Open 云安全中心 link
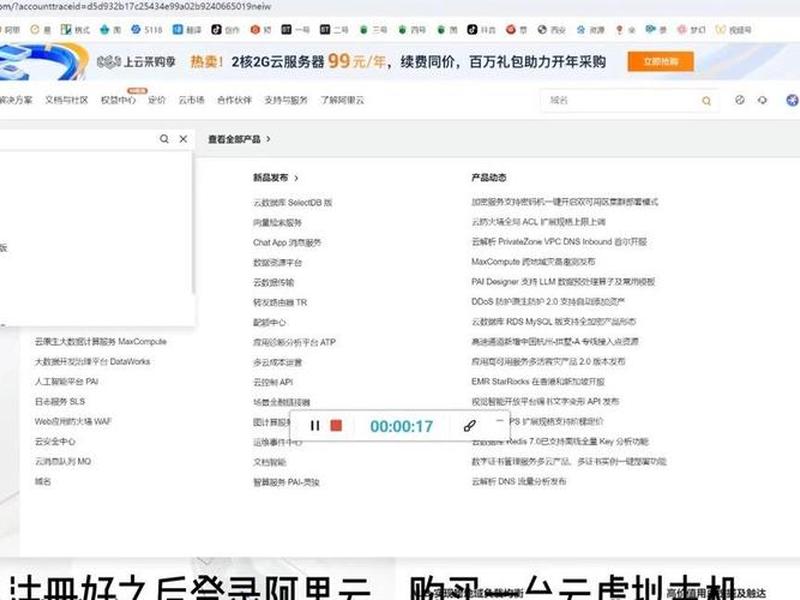The width and height of the screenshot is (800, 600). point(55,441)
